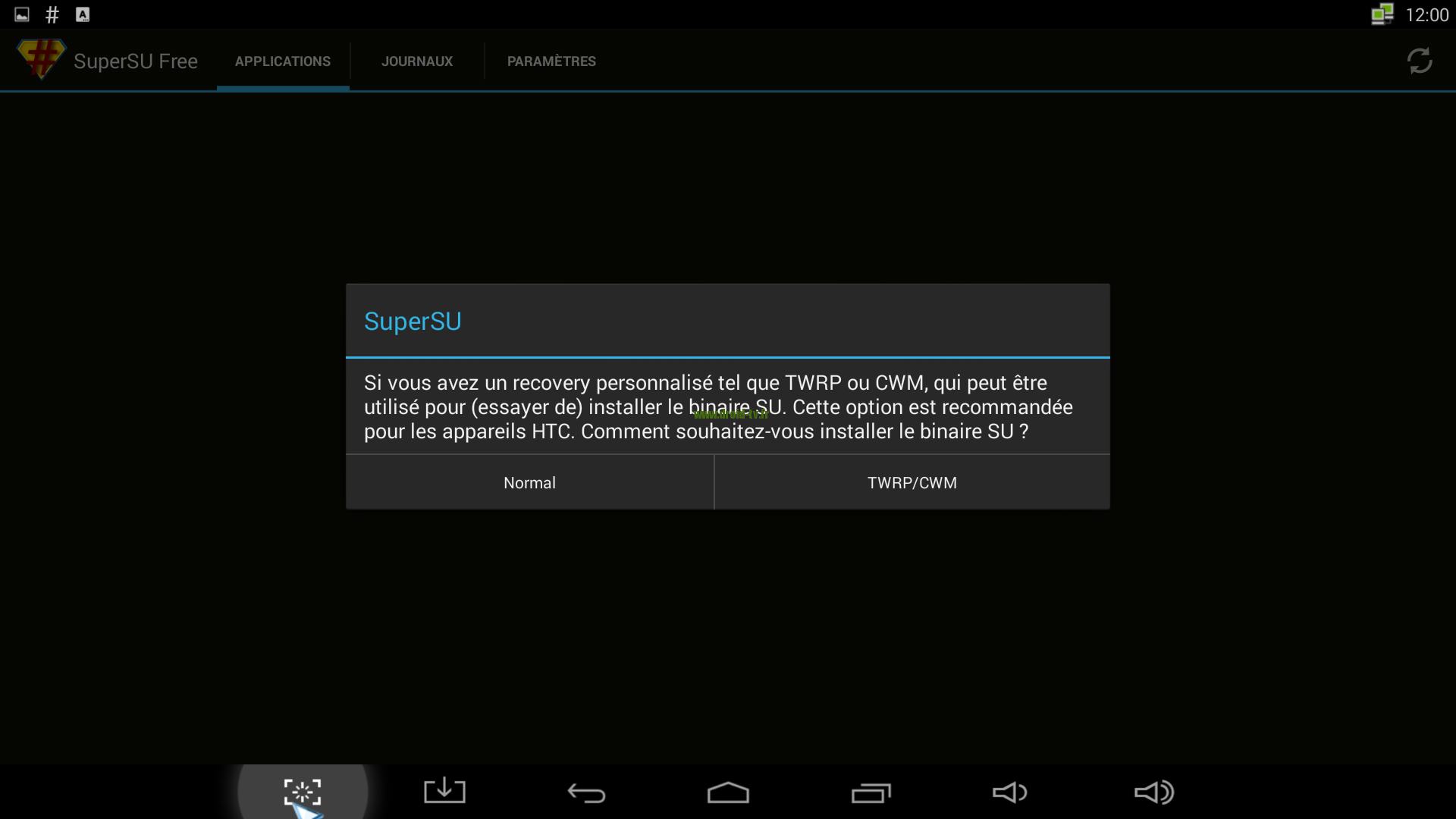Click the home navigation icon
The image size is (1456, 819).
click(x=728, y=791)
